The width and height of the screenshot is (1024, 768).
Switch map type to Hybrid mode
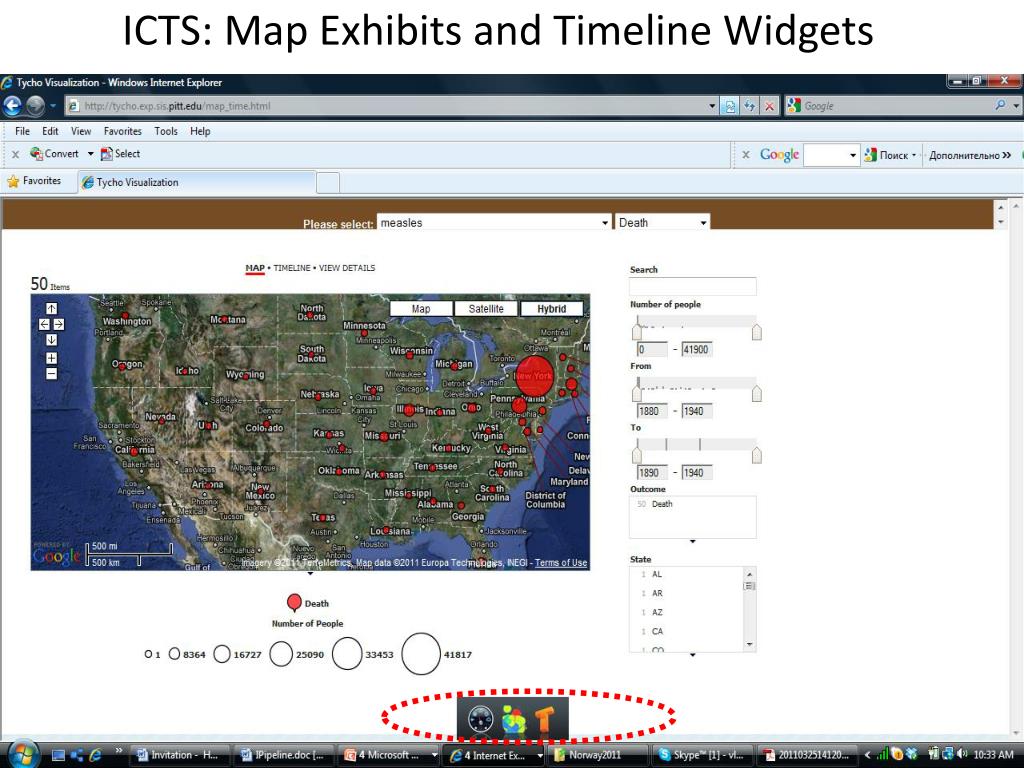[551, 309]
